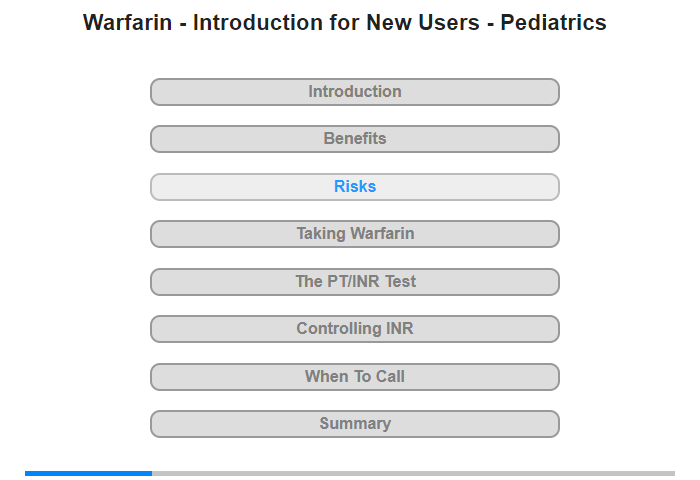
Task: Choose the When To Call chapter button
Action: tap(354, 377)
